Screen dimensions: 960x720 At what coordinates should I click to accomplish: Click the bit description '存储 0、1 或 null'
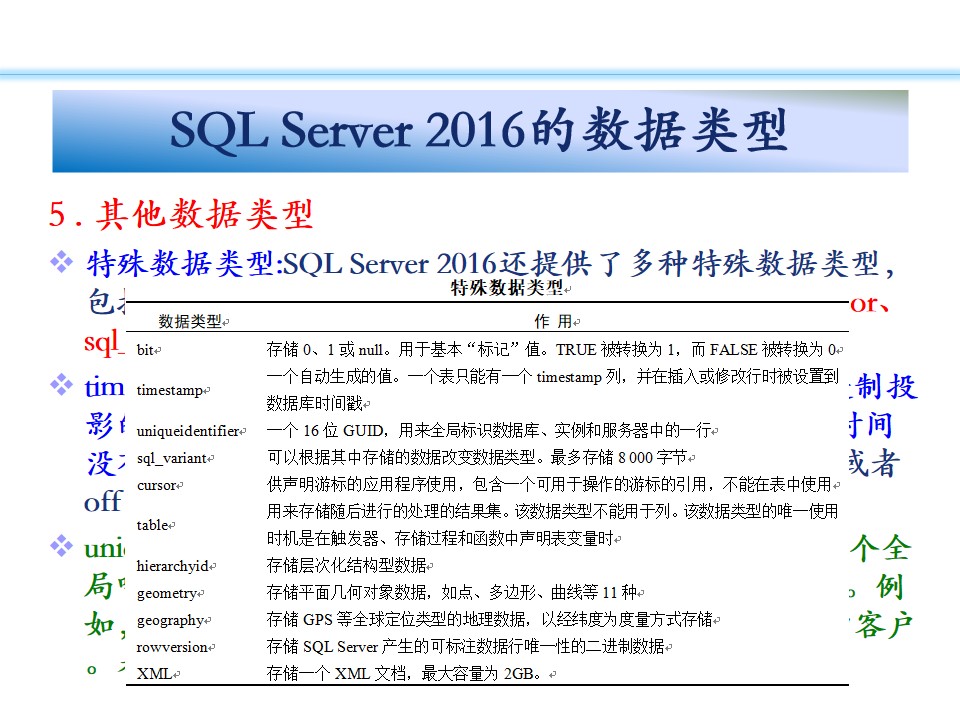coord(325,350)
